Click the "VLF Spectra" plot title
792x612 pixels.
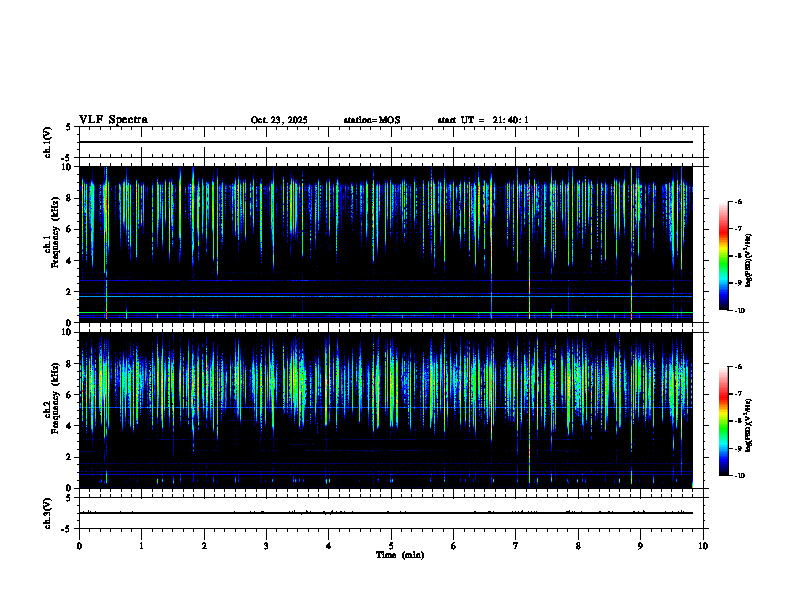point(113,120)
